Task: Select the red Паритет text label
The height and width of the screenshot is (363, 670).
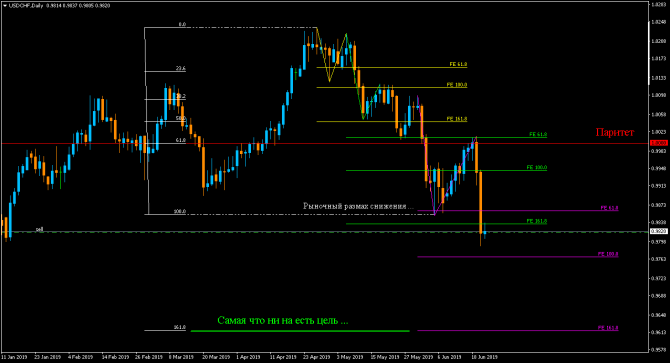Action: (615, 132)
